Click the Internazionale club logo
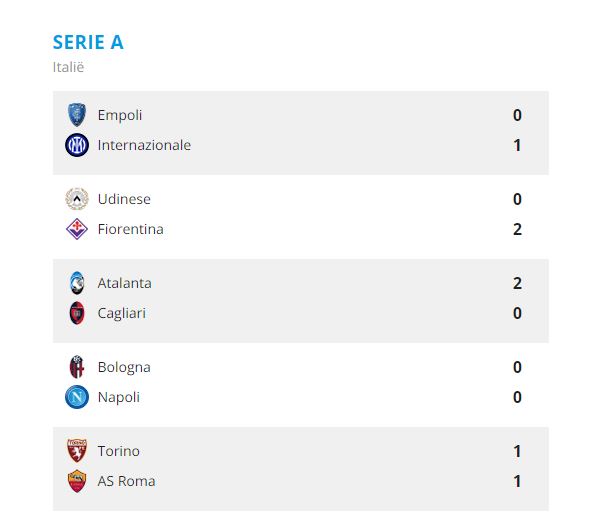Screen dimensions: 606x514 (77, 145)
